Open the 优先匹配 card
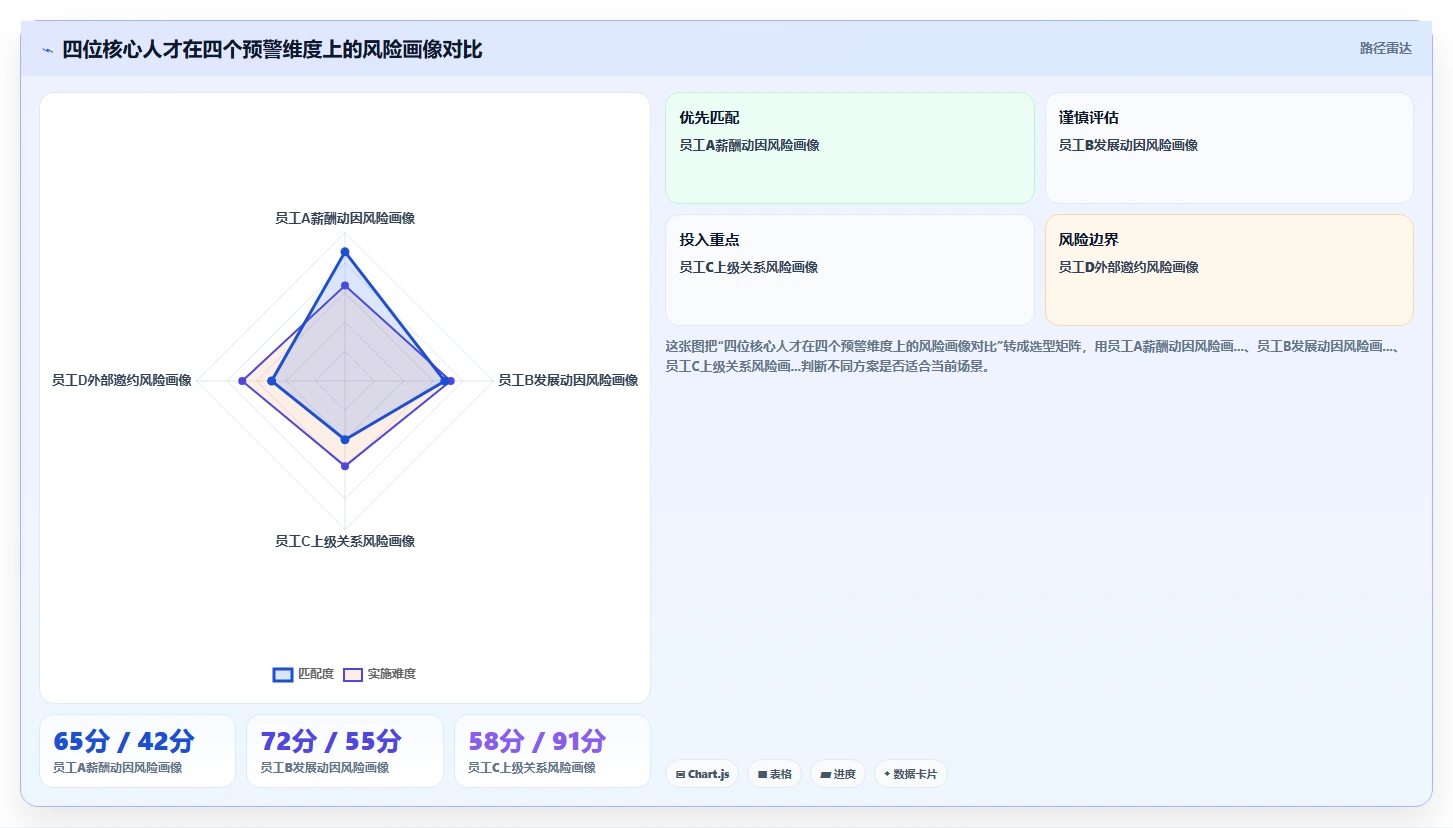 [x=850, y=148]
